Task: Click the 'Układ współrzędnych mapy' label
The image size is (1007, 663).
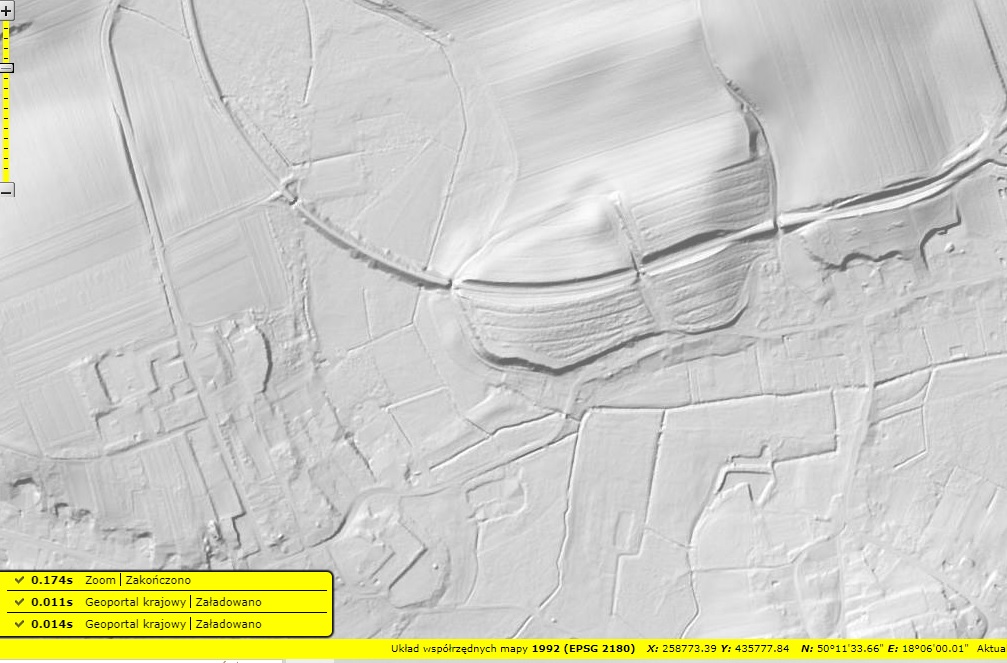Action: click(x=459, y=649)
